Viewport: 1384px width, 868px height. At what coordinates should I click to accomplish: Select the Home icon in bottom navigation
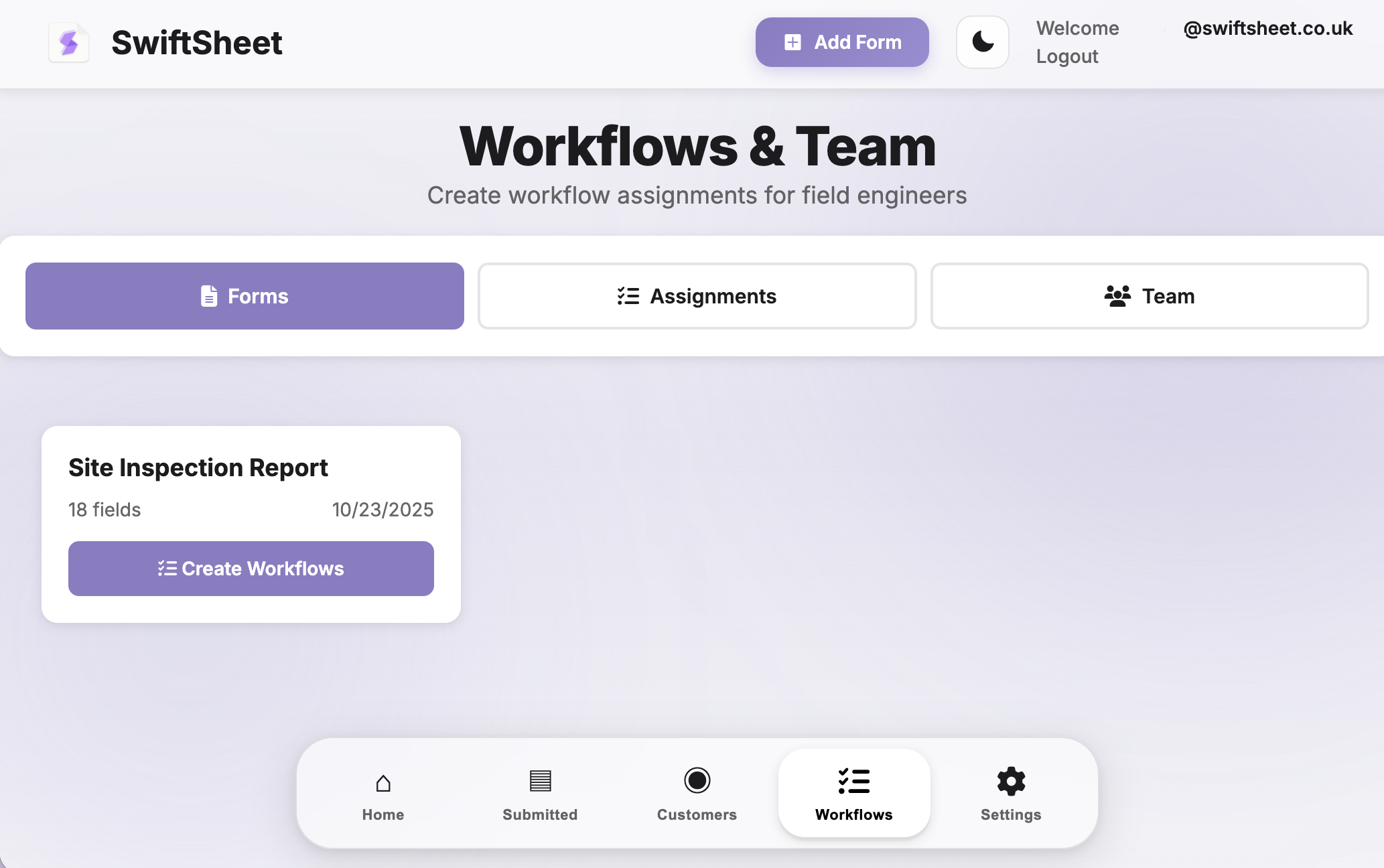(383, 781)
